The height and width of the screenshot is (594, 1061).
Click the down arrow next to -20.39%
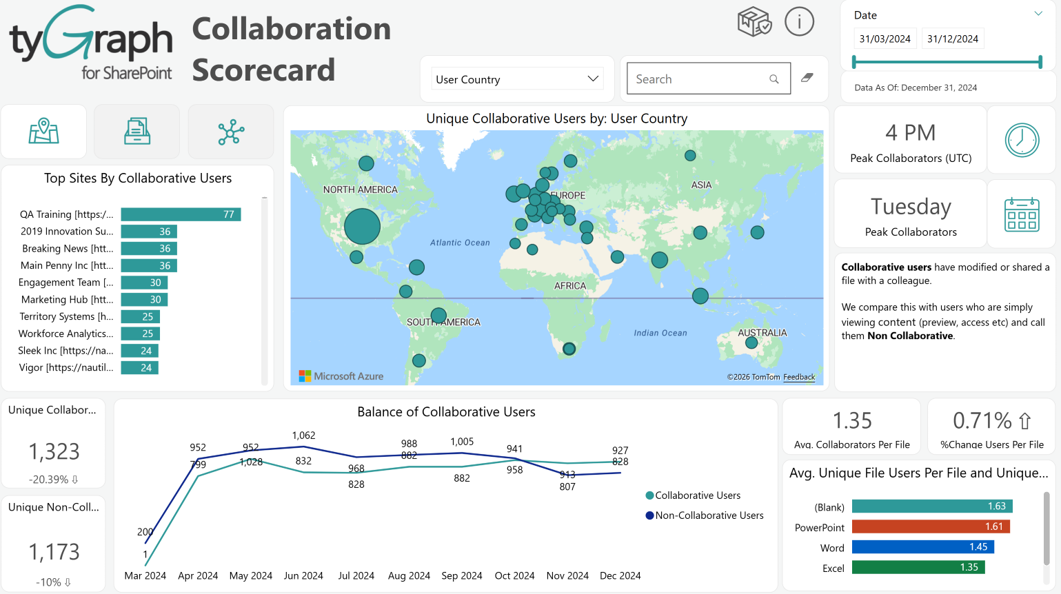coord(74,479)
